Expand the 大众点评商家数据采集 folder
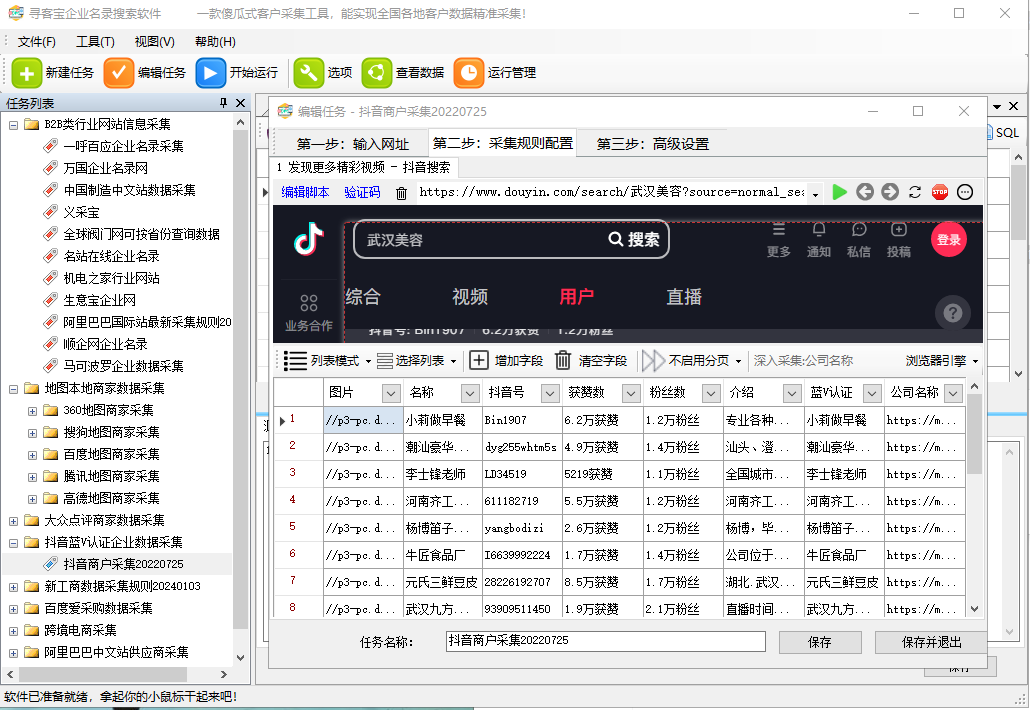Screen dimensions: 1030x710 click(x=14, y=520)
